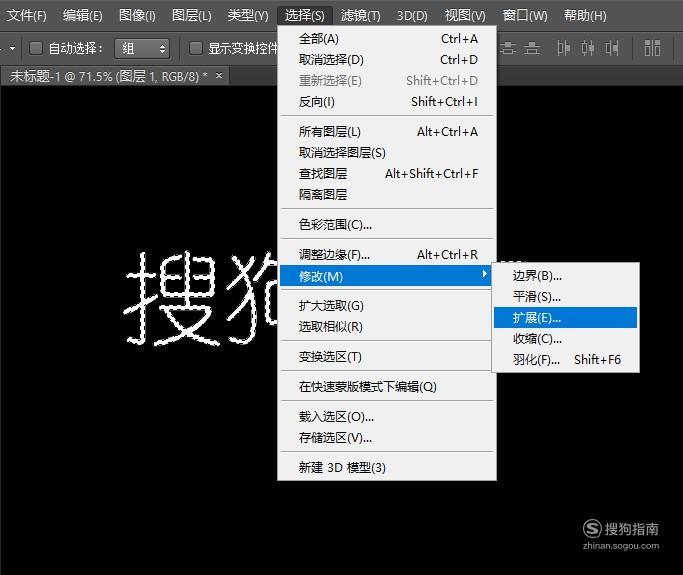The height and width of the screenshot is (575, 683).
Task: Choose 扩大选取(G) menu item
Action: [x=387, y=306]
